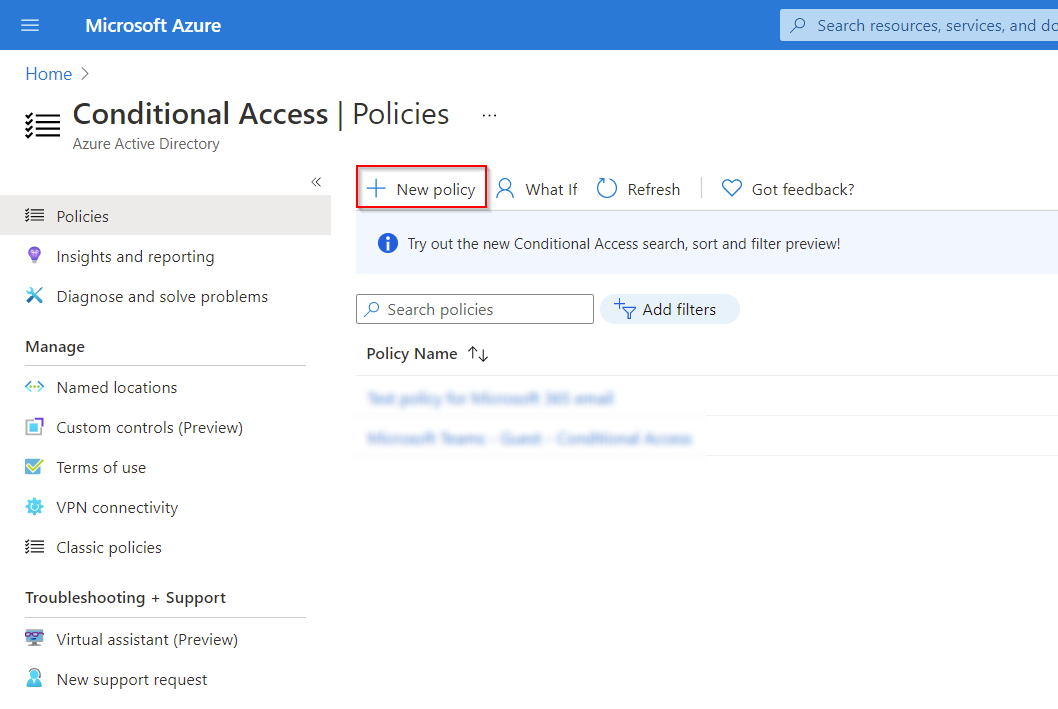The width and height of the screenshot is (1058, 709).
Task: Click the Search policies input field
Action: [x=474, y=309]
